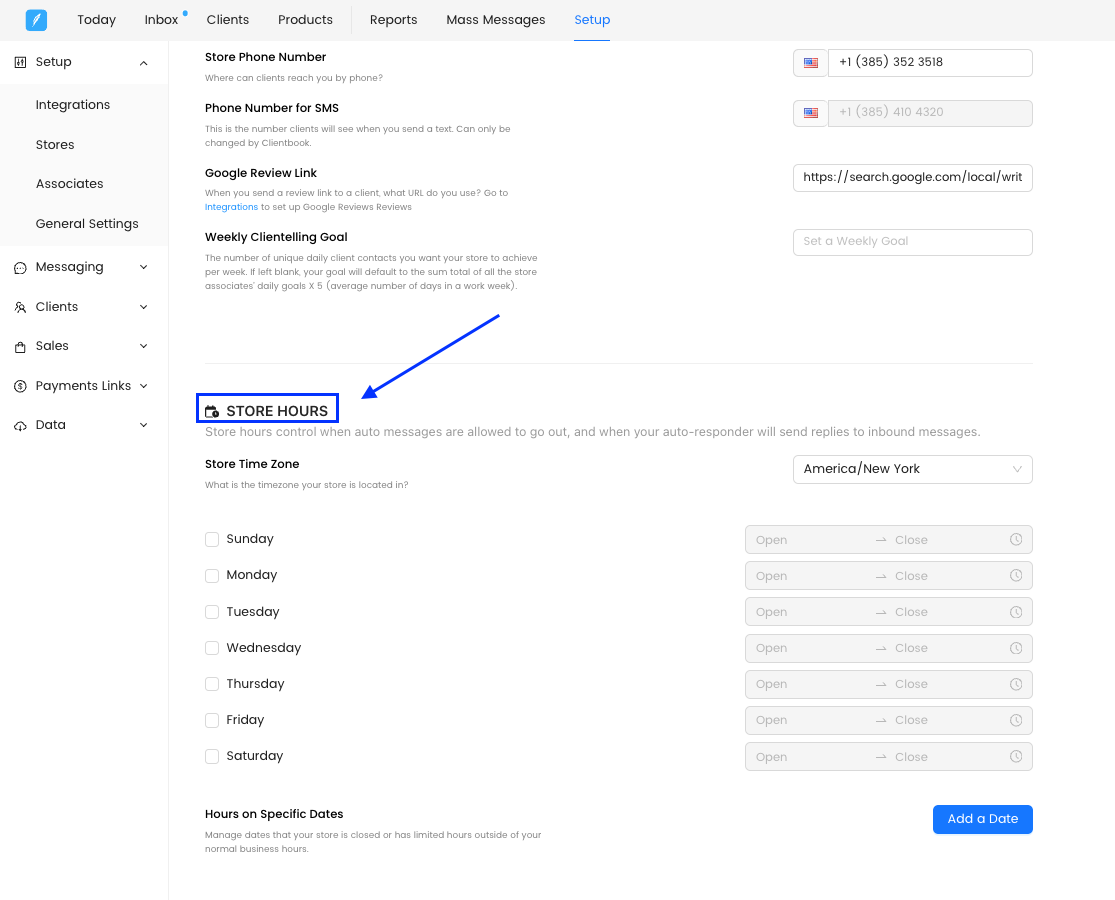Screen dimensions: 1115x900
Task: Toggle the Thursday checkbox
Action: 212,684
